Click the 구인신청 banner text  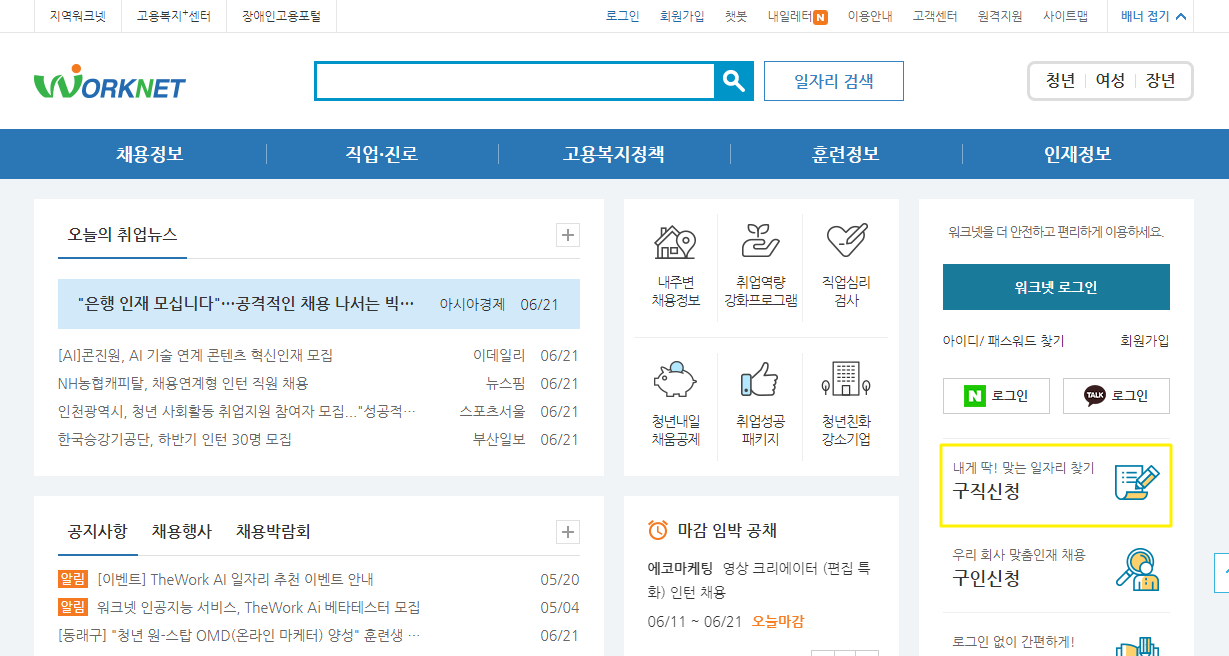click(x=987, y=578)
